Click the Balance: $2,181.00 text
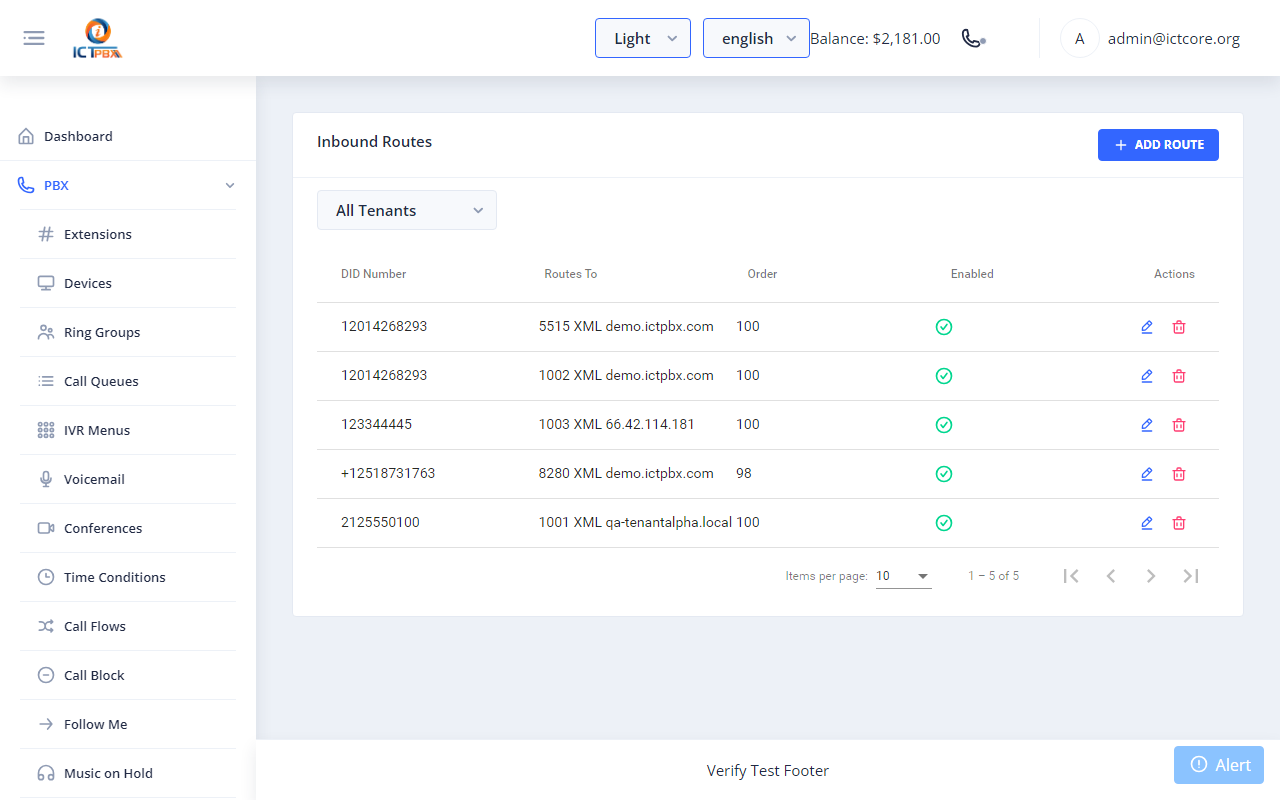The width and height of the screenshot is (1280, 800). 875,39
